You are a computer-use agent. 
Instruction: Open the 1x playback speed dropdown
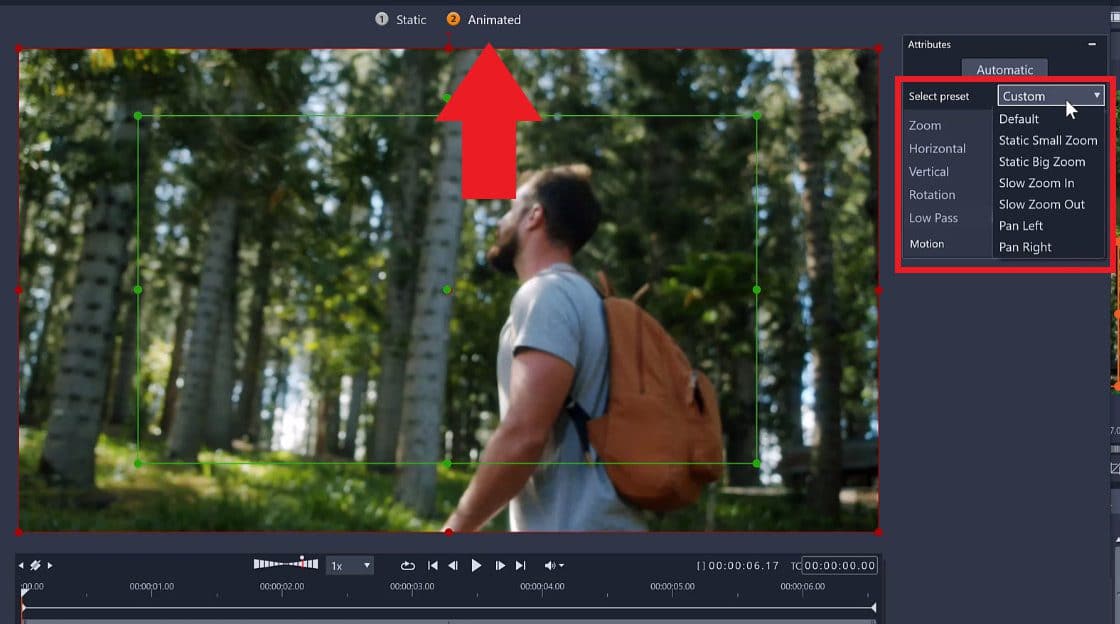point(349,565)
